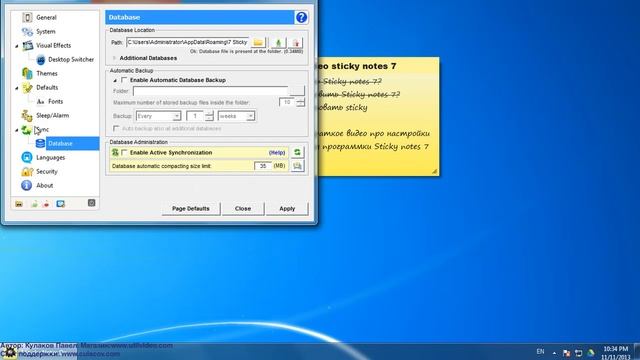
Task: Open the Languages settings page
Action: click(x=50, y=158)
